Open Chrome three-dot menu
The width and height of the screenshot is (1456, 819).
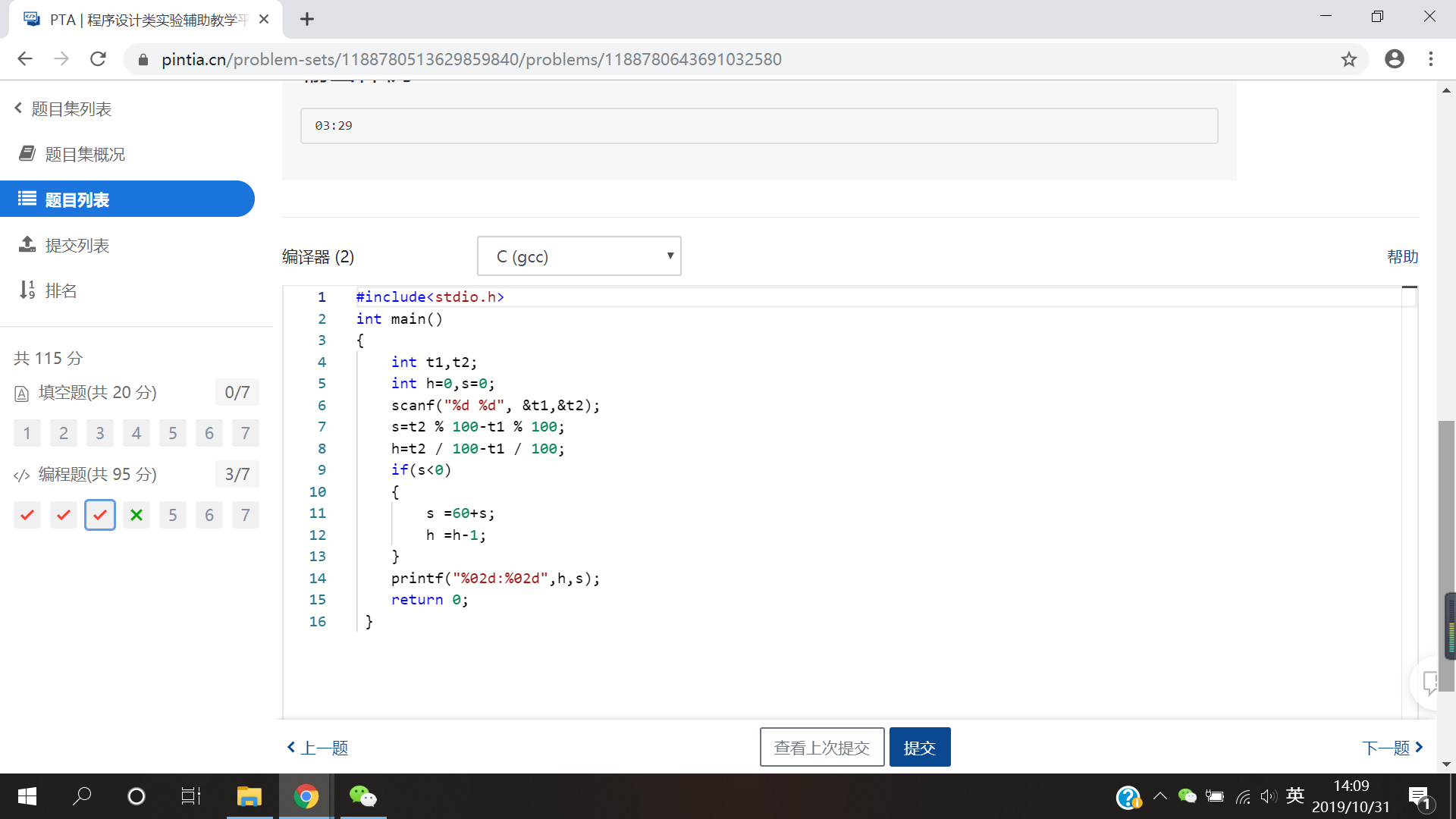pos(1431,59)
